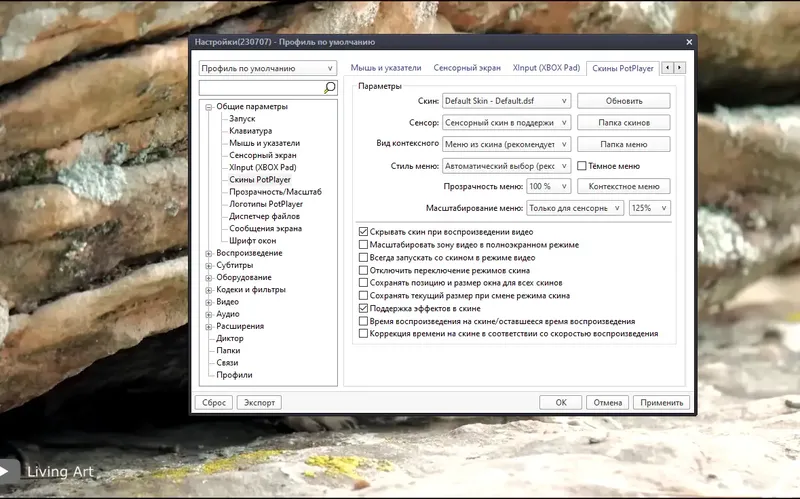The width and height of the screenshot is (800, 499).
Task: Confirm settings with OK button
Action: pos(561,403)
